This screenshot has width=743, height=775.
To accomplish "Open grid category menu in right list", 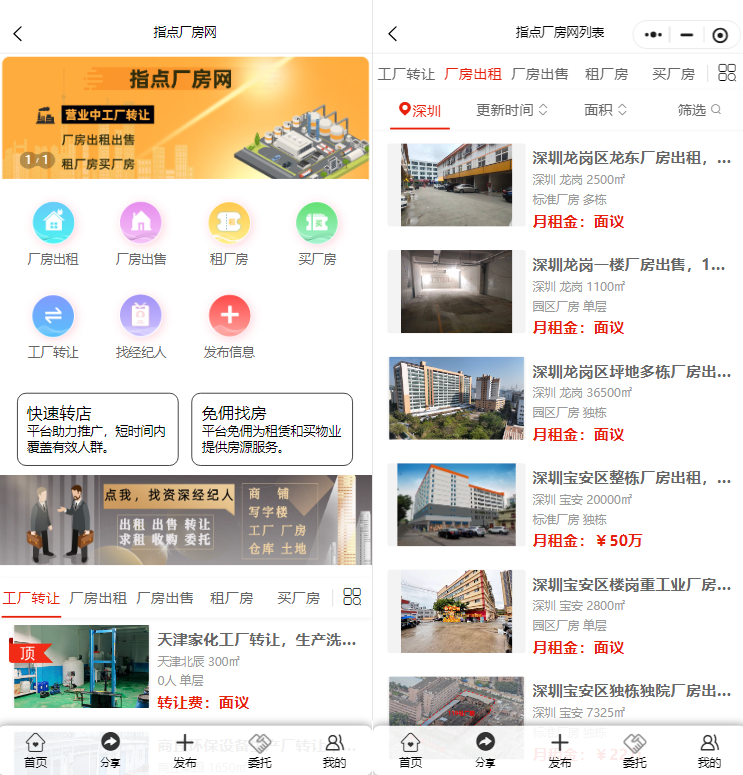I will pos(727,73).
